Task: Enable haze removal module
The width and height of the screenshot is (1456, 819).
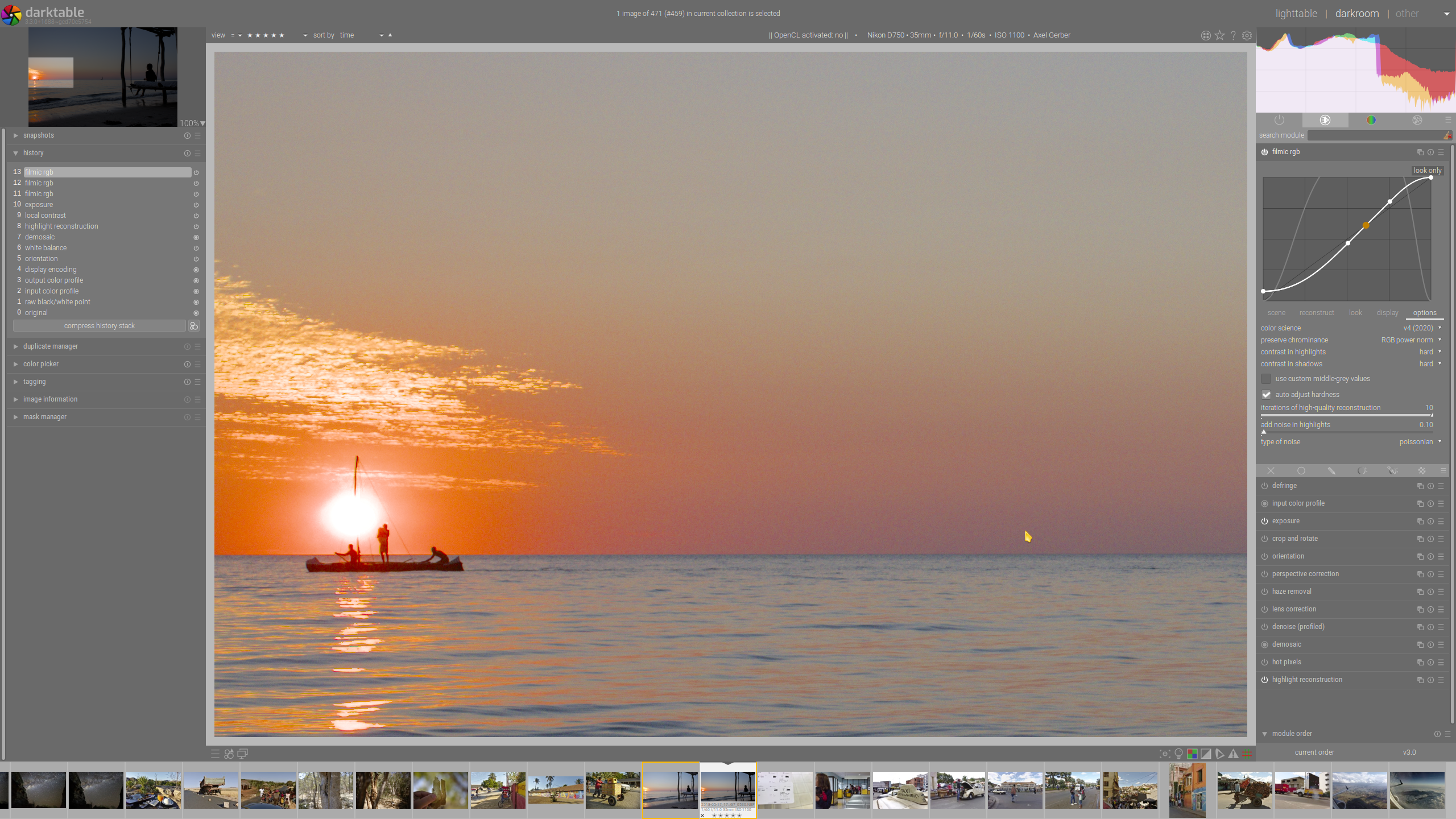Action: (1264, 591)
